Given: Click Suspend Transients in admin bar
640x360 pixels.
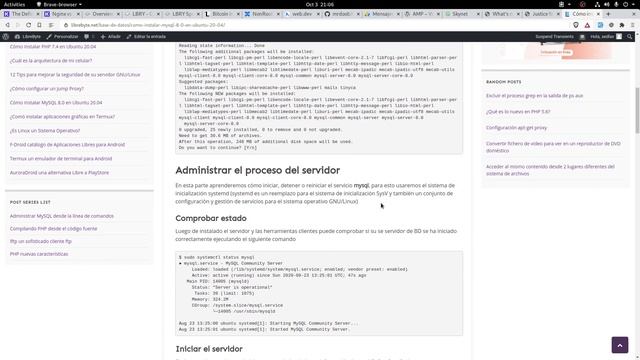Looking at the screenshot, I should pyautogui.click(x=554, y=36).
